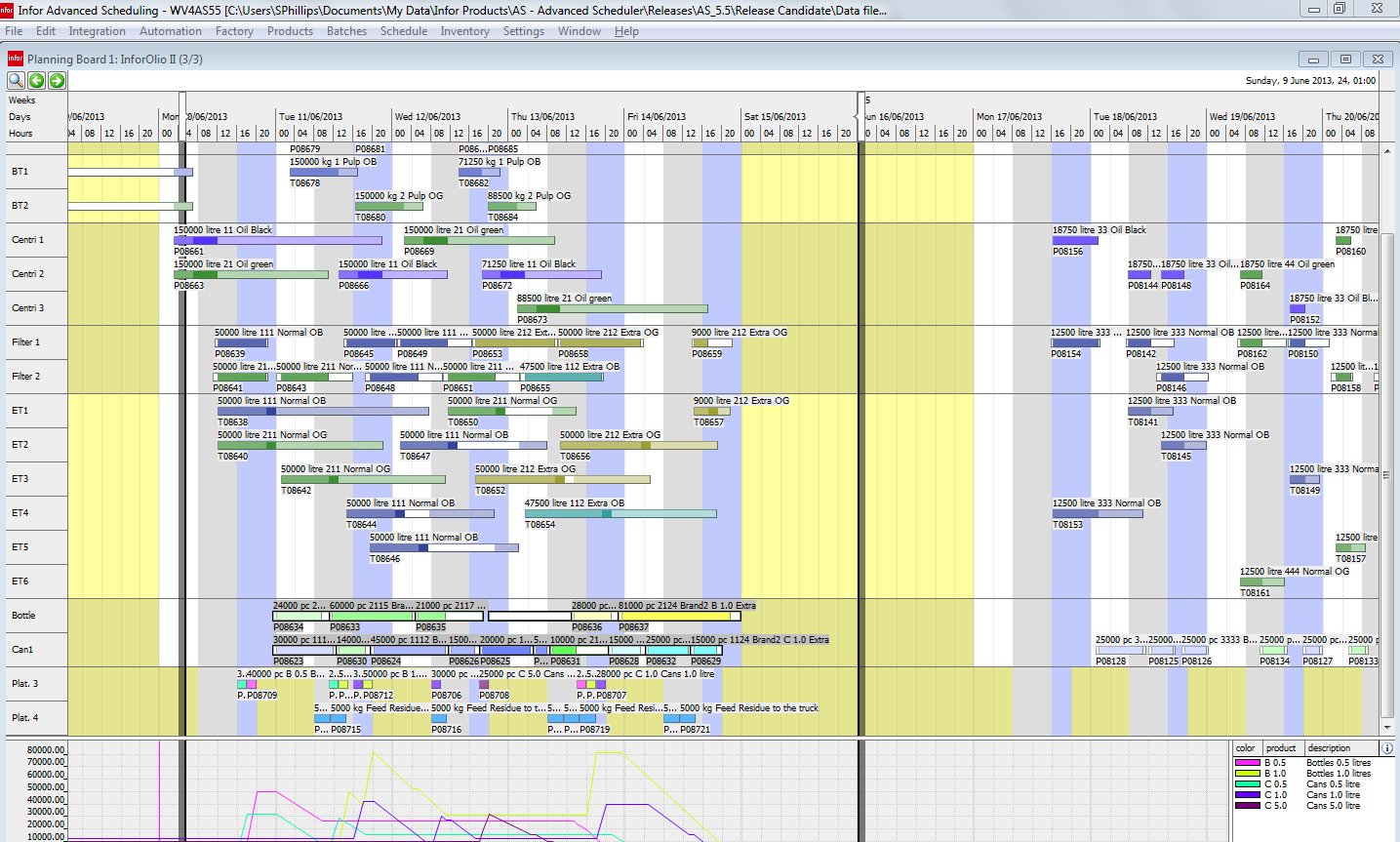Select the Bottle resource row label
The image size is (1400, 842).
23,616
